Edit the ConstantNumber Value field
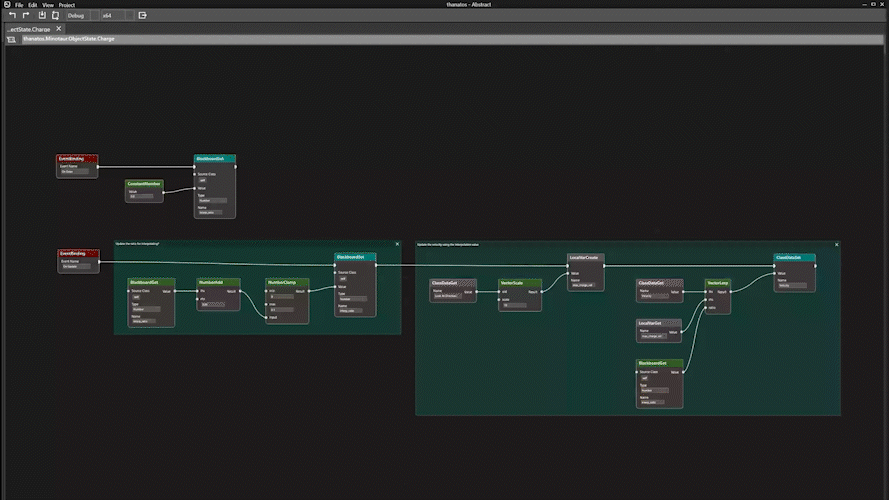889x500 pixels. 141,197
